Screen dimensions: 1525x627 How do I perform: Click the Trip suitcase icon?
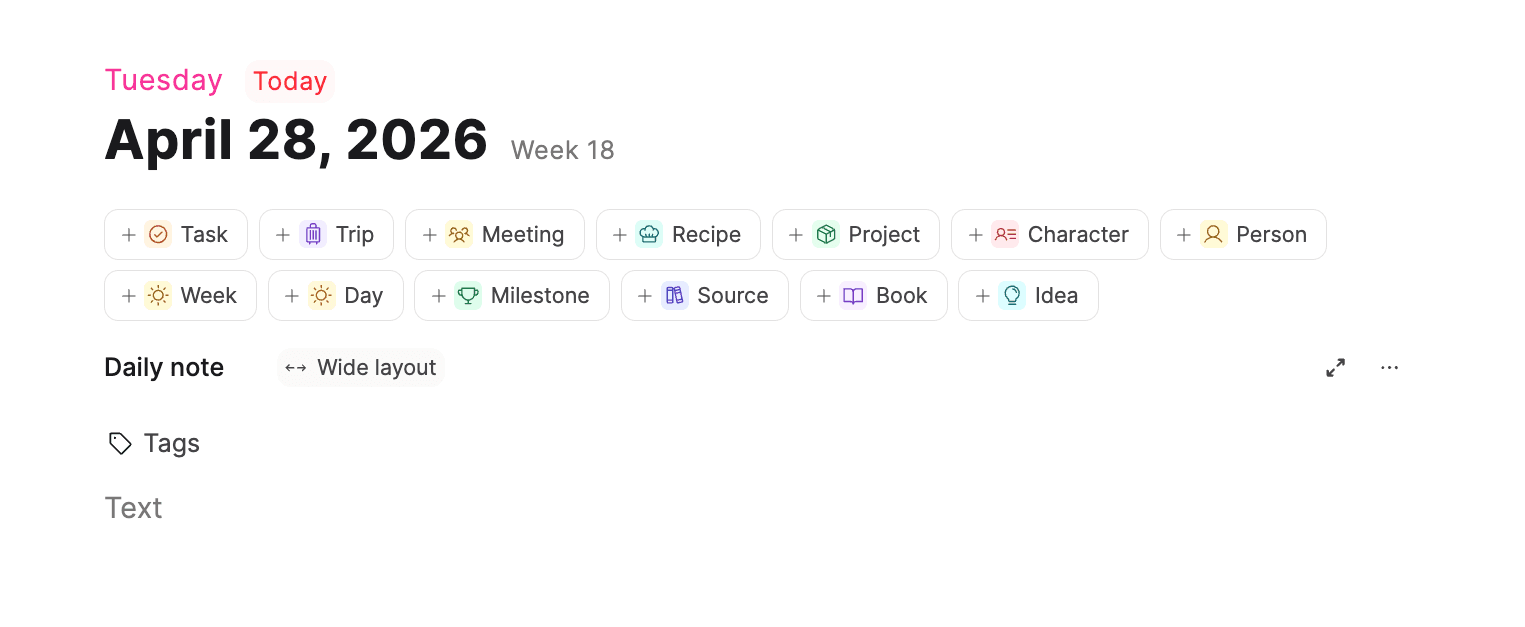click(x=313, y=234)
